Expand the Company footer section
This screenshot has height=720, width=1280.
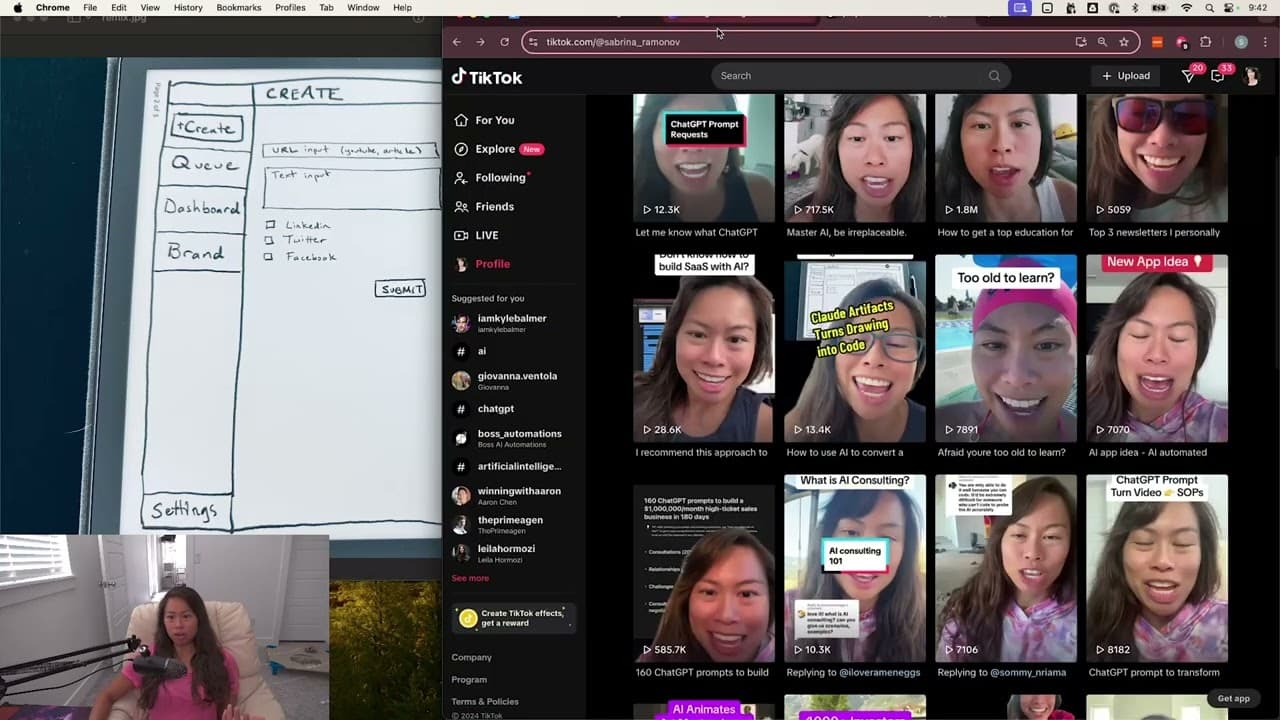(x=471, y=657)
